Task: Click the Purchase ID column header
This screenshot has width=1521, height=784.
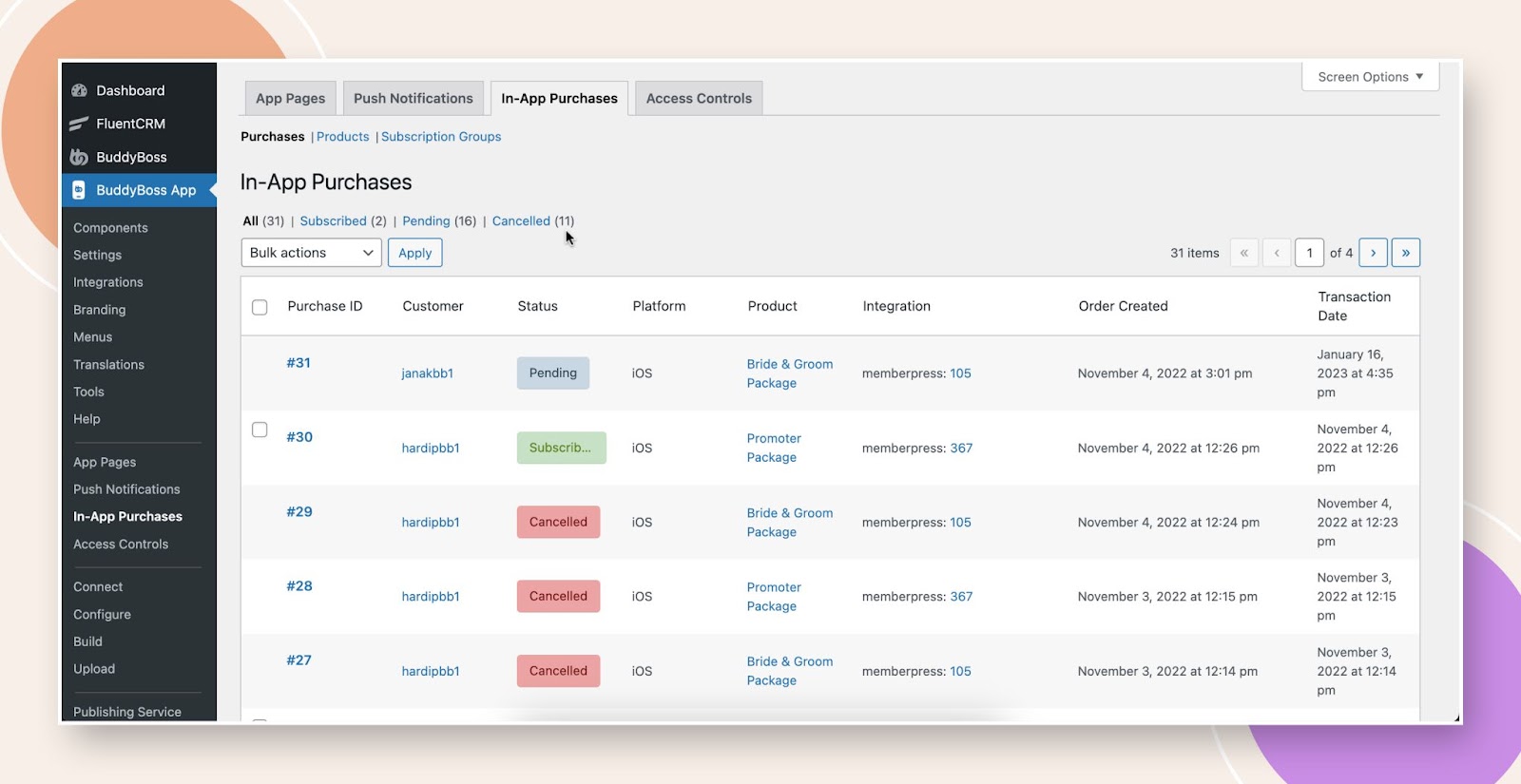Action: point(325,306)
